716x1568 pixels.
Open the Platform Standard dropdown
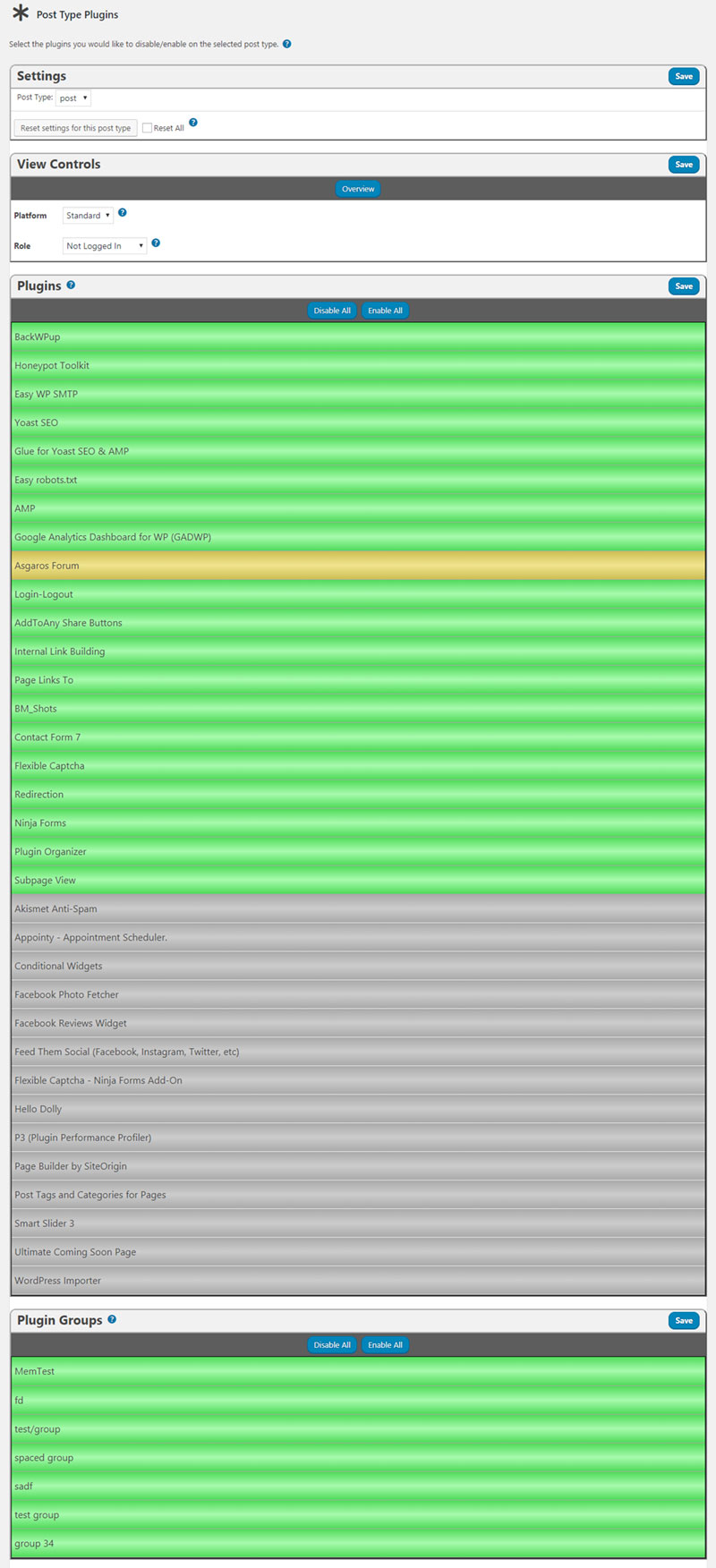point(88,215)
